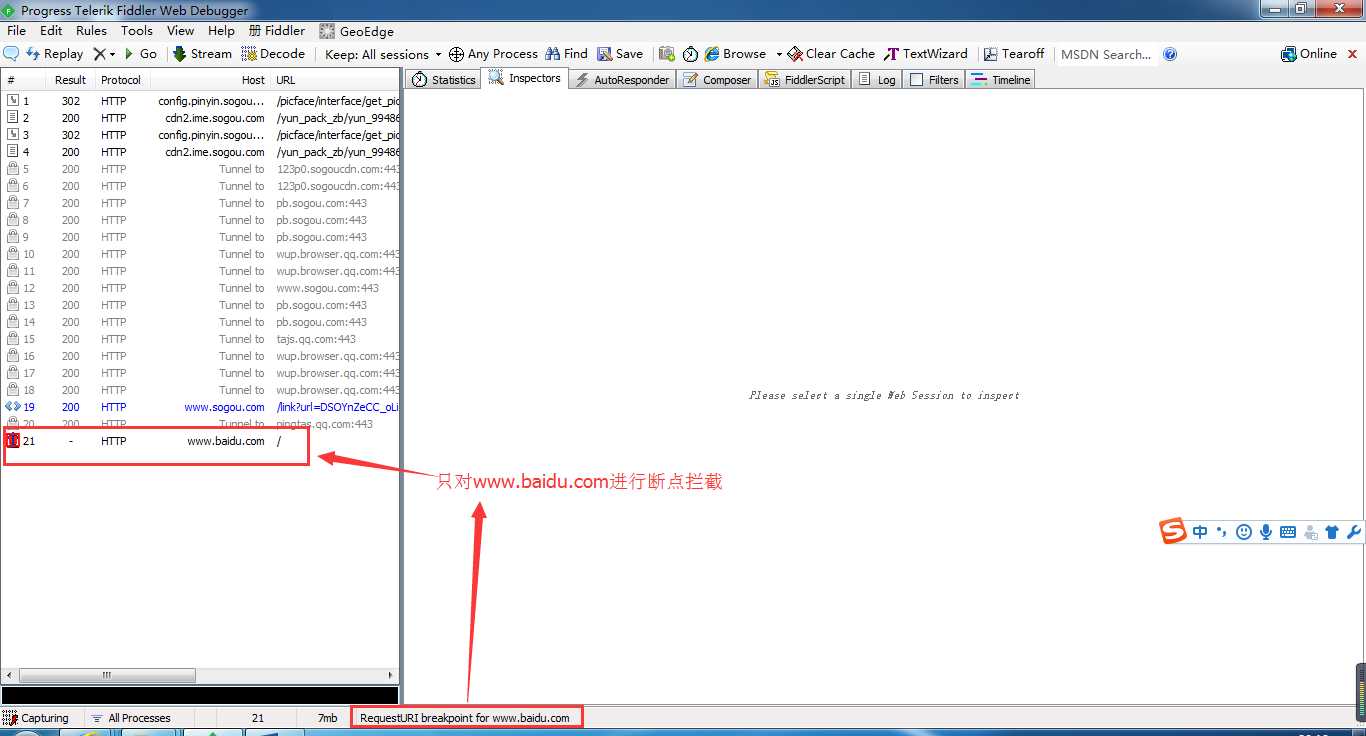Click the lock icon of session 5
The image size is (1366, 736).
coord(13,169)
